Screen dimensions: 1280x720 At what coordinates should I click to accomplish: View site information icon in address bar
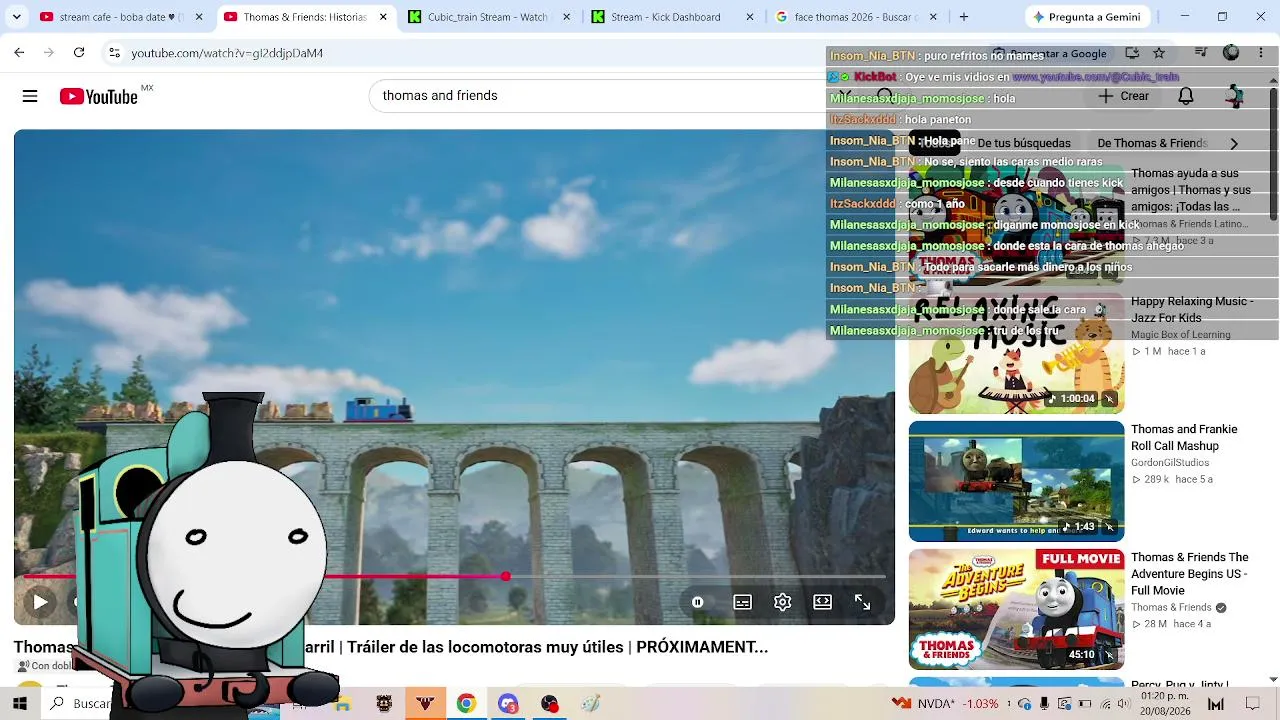point(115,53)
